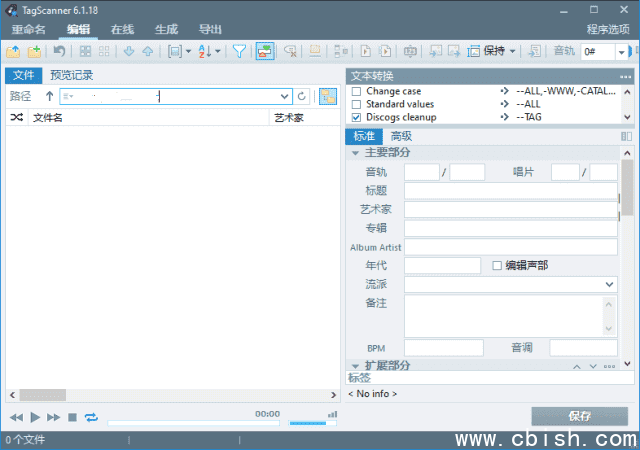Click the 保存 save button
Viewport: 640px width, 450px height.
click(579, 416)
